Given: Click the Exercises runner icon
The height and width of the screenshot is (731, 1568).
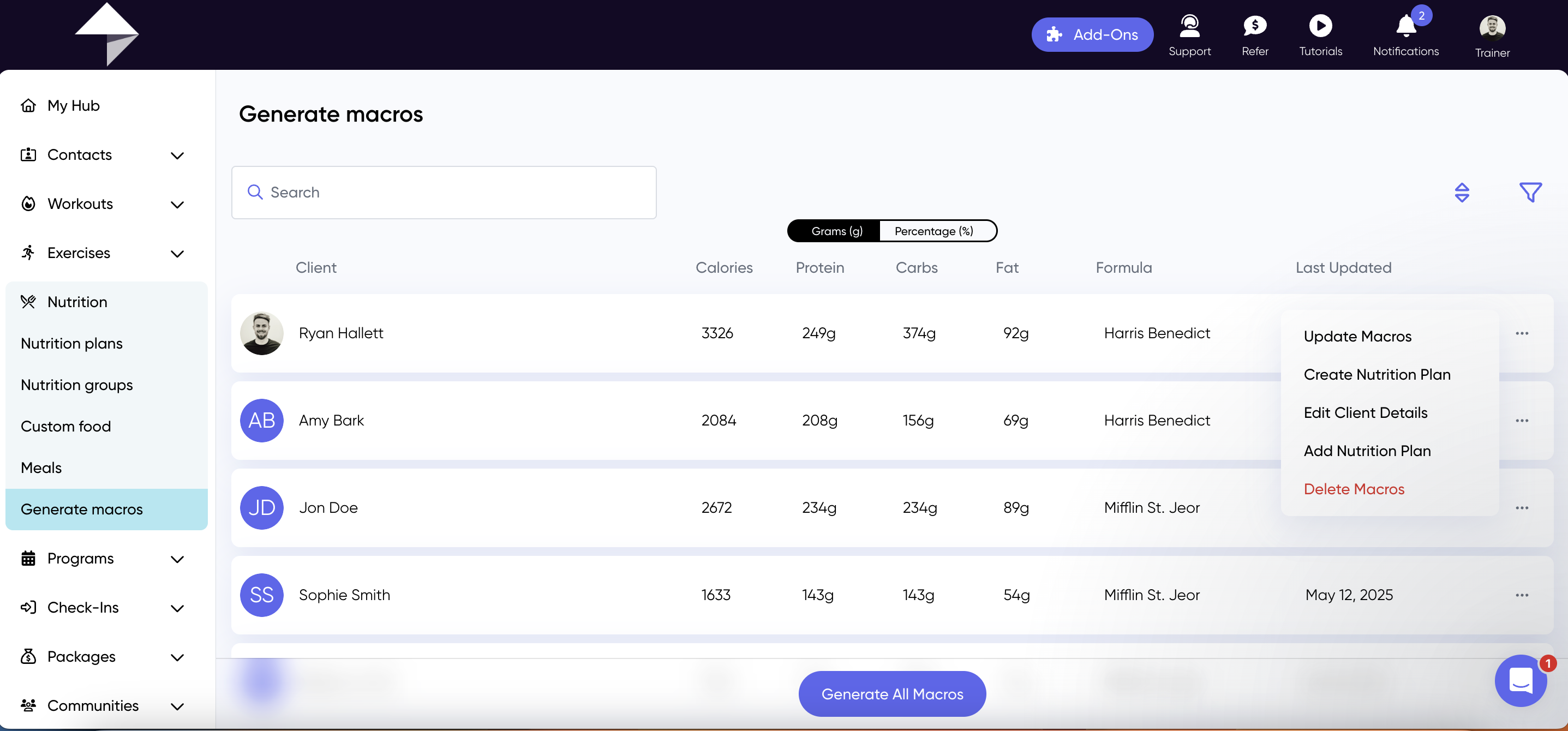Looking at the screenshot, I should 28,253.
